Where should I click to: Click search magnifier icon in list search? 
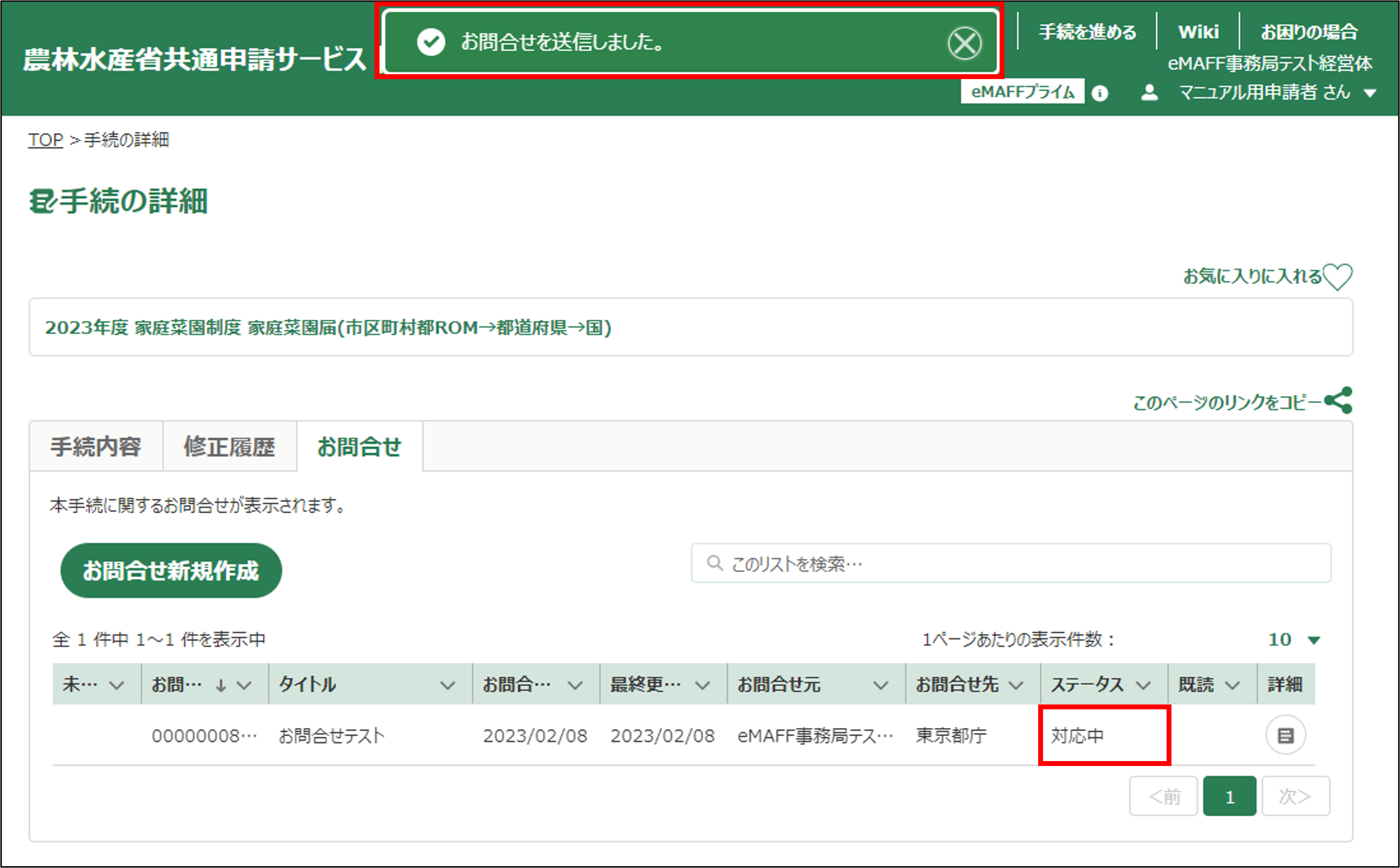coord(714,563)
